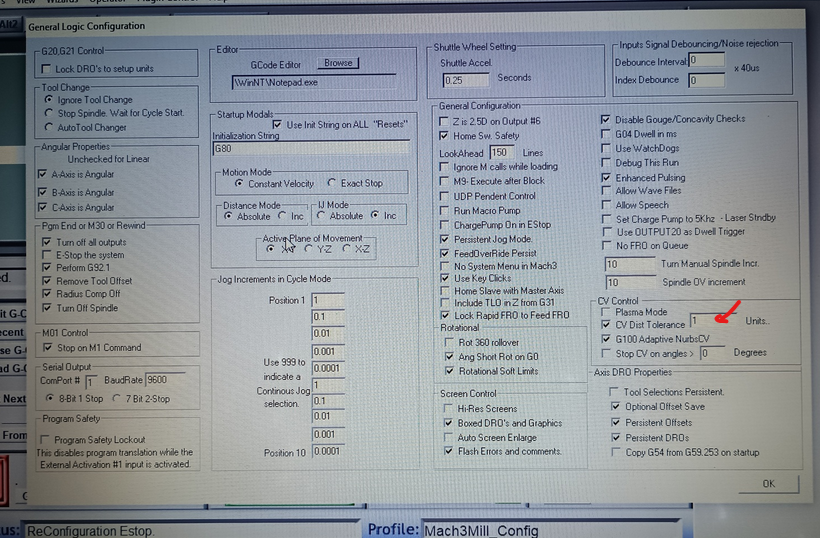Viewport: 820px width, 538px height.
Task: Enable M9- Execute after Block
Action: point(444,181)
